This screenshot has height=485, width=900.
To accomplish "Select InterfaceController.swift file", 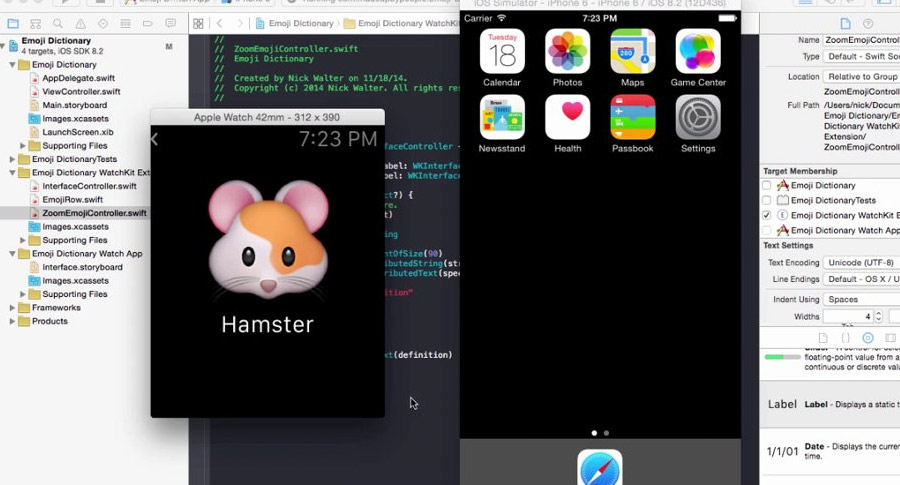I will 89,186.
